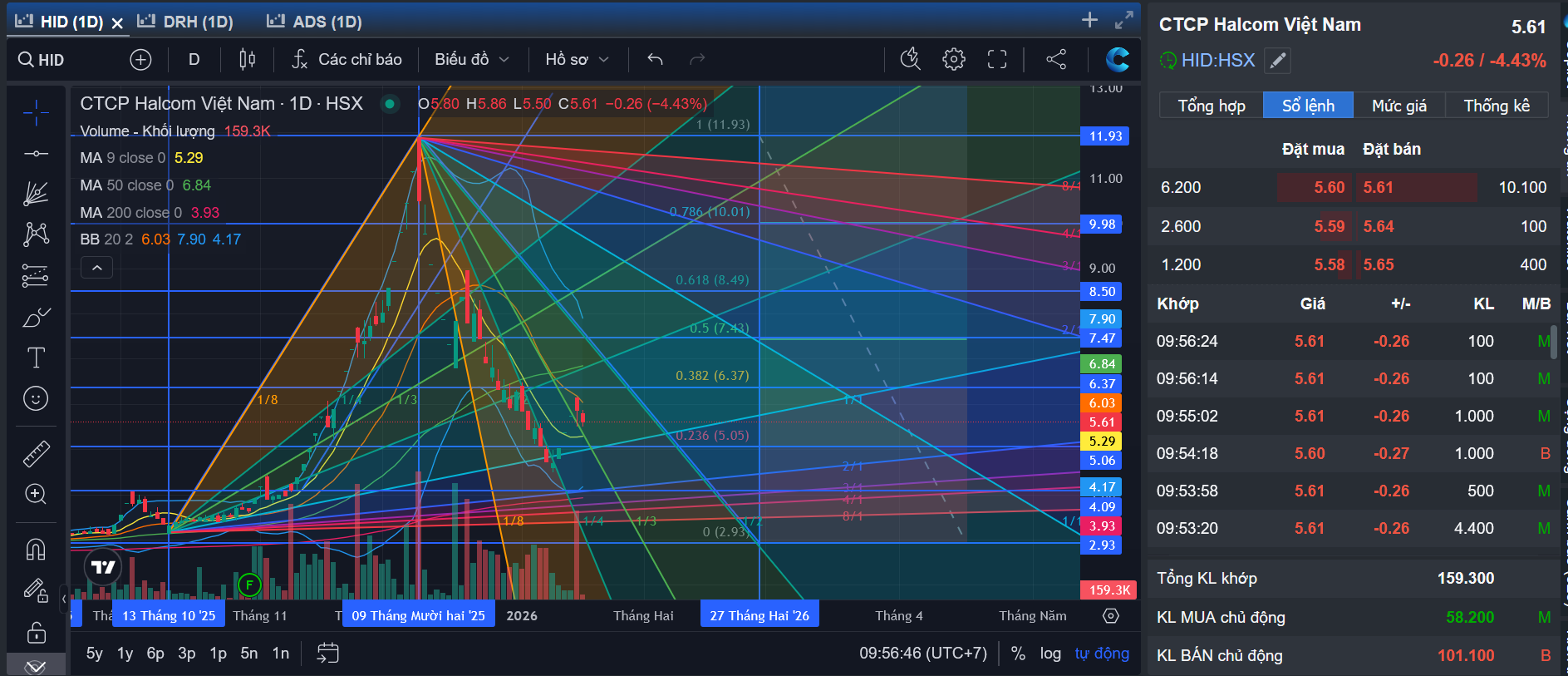Open the D interval selector
This screenshot has width=1568, height=676.
tap(194, 60)
